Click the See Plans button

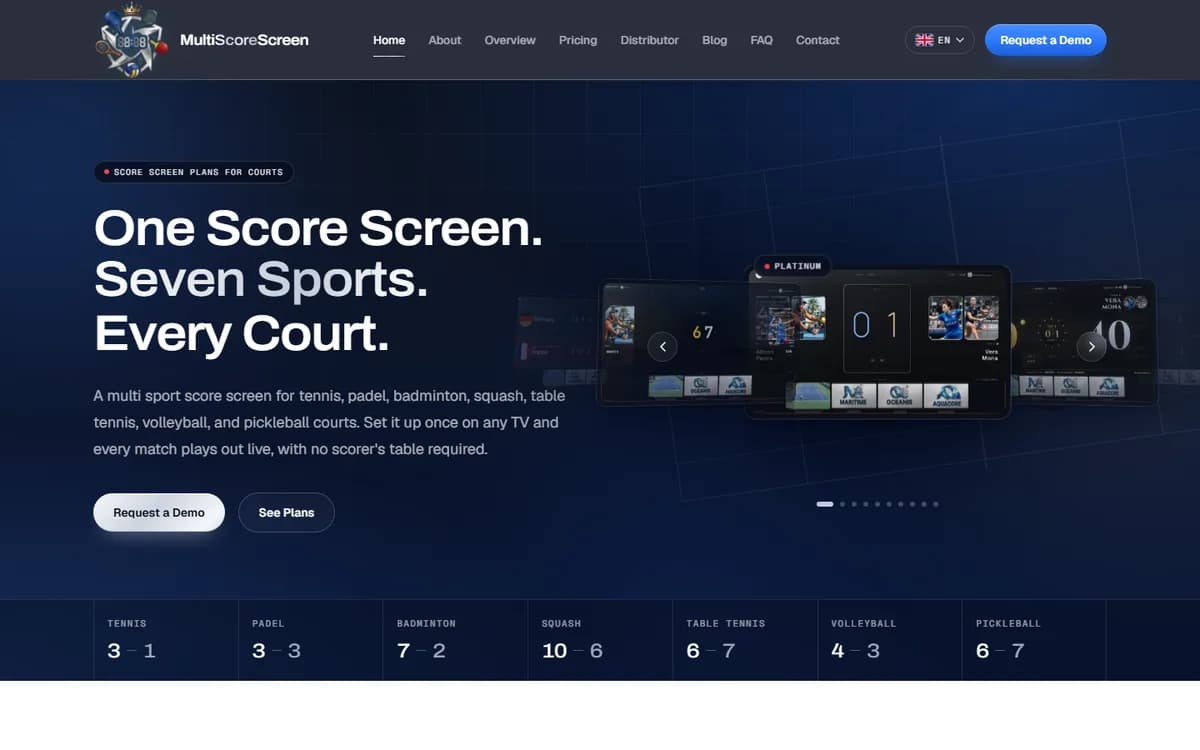pyautogui.click(x=286, y=512)
